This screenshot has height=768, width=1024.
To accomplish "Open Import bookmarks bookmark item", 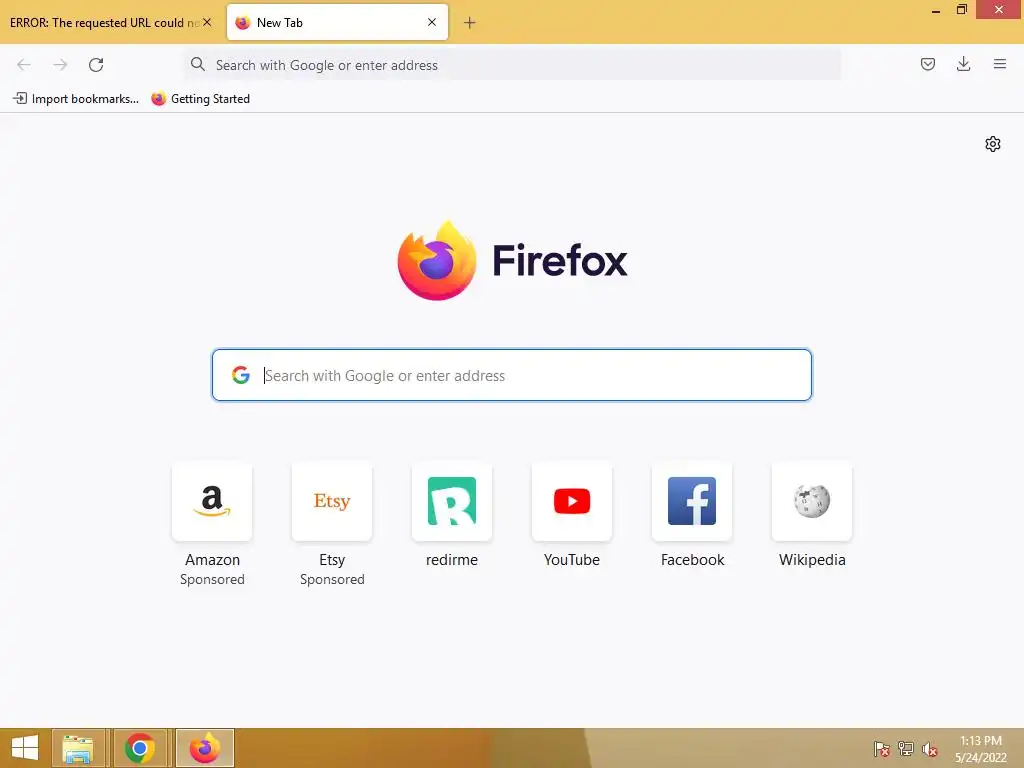I will (x=76, y=99).
